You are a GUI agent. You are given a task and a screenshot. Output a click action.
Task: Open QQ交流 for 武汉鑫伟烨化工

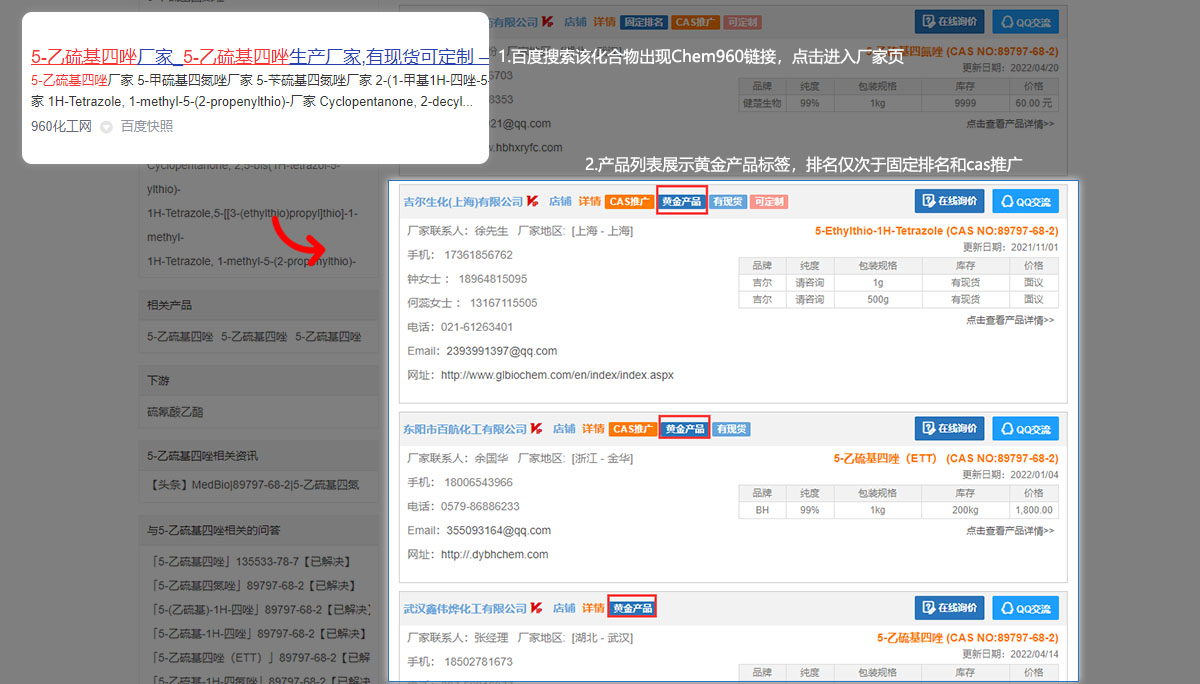(x=1025, y=608)
